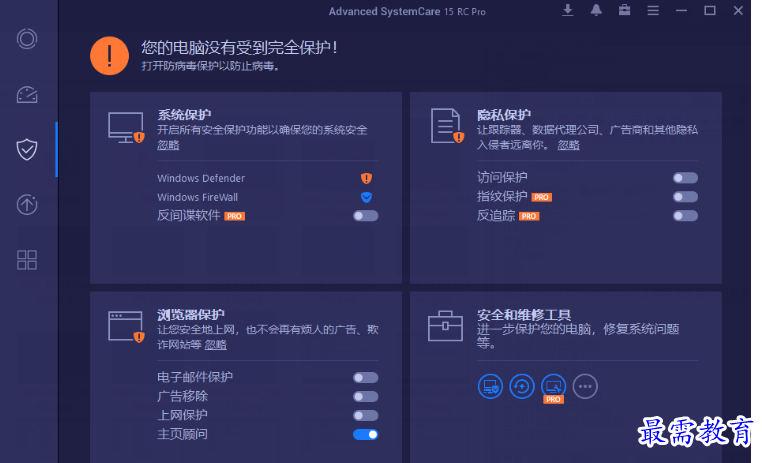Disable the 主页顾问 switch

click(x=365, y=434)
